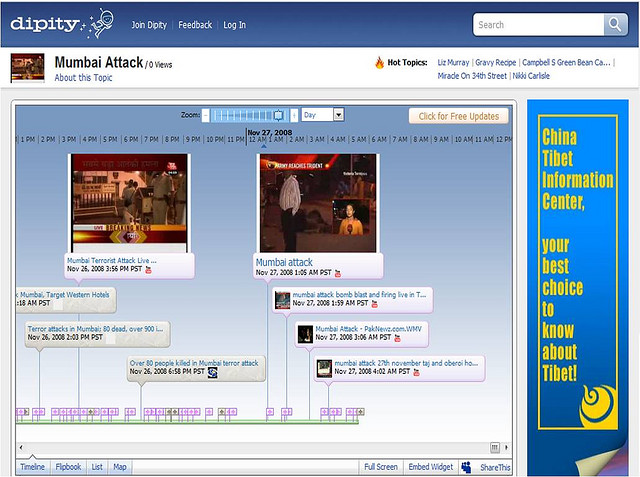This screenshot has height=477, width=640.
Task: Switch to the Flipbook tab
Action: pyautogui.click(x=68, y=467)
